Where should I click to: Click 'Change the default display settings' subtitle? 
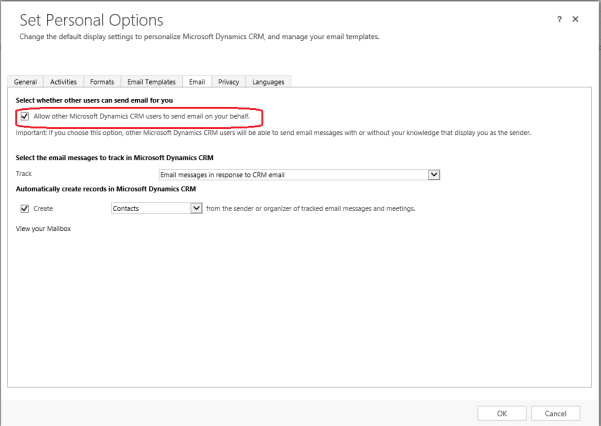(199, 37)
